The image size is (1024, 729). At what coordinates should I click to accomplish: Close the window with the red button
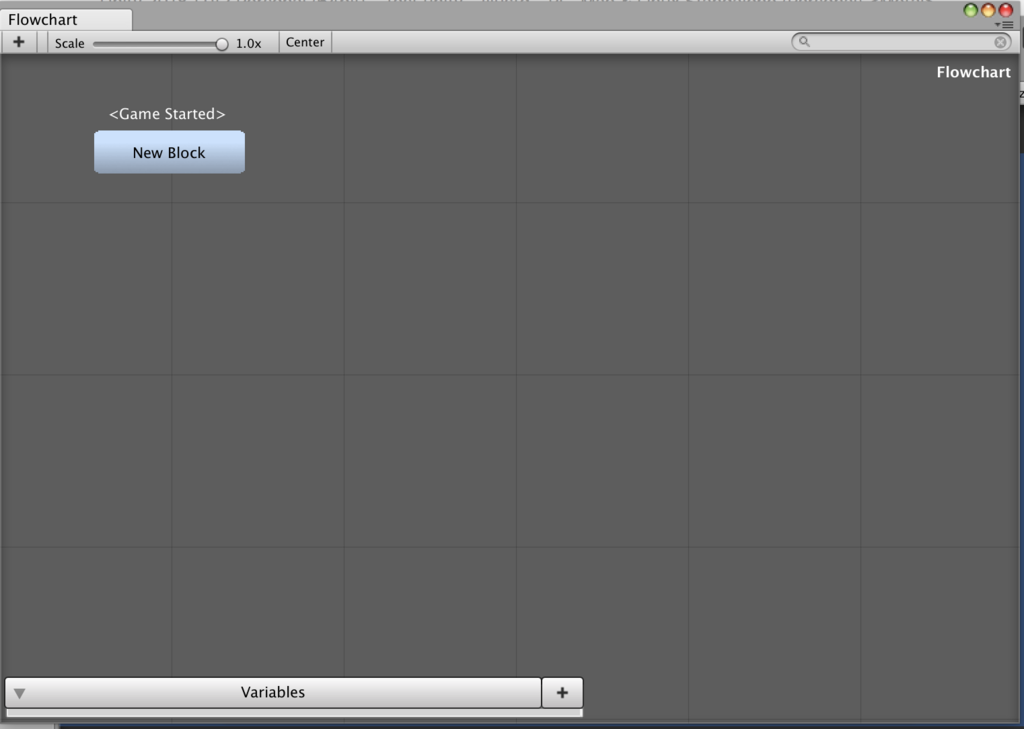[1006, 10]
